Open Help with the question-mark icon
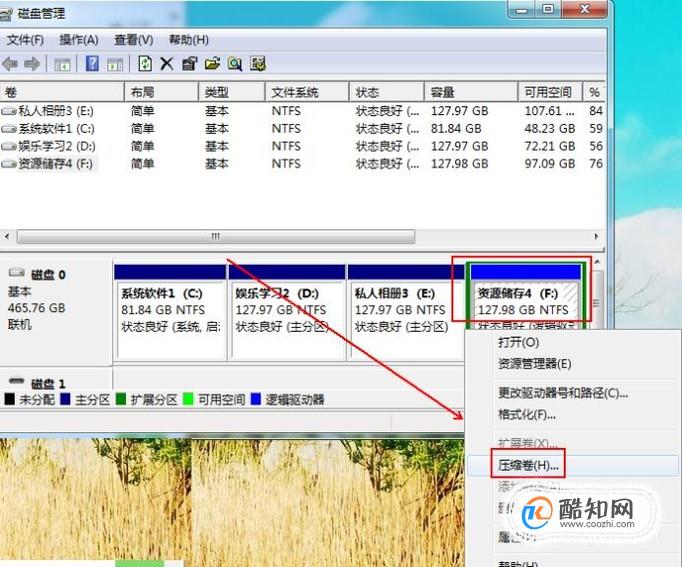This screenshot has width=682, height=567. pos(92,63)
